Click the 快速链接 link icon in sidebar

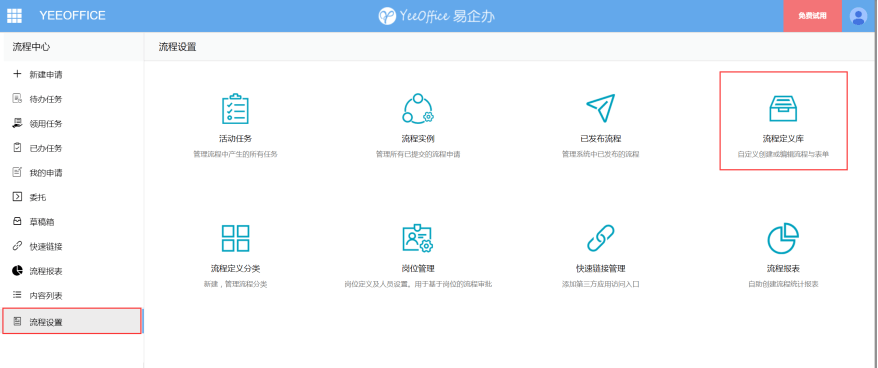point(17,246)
